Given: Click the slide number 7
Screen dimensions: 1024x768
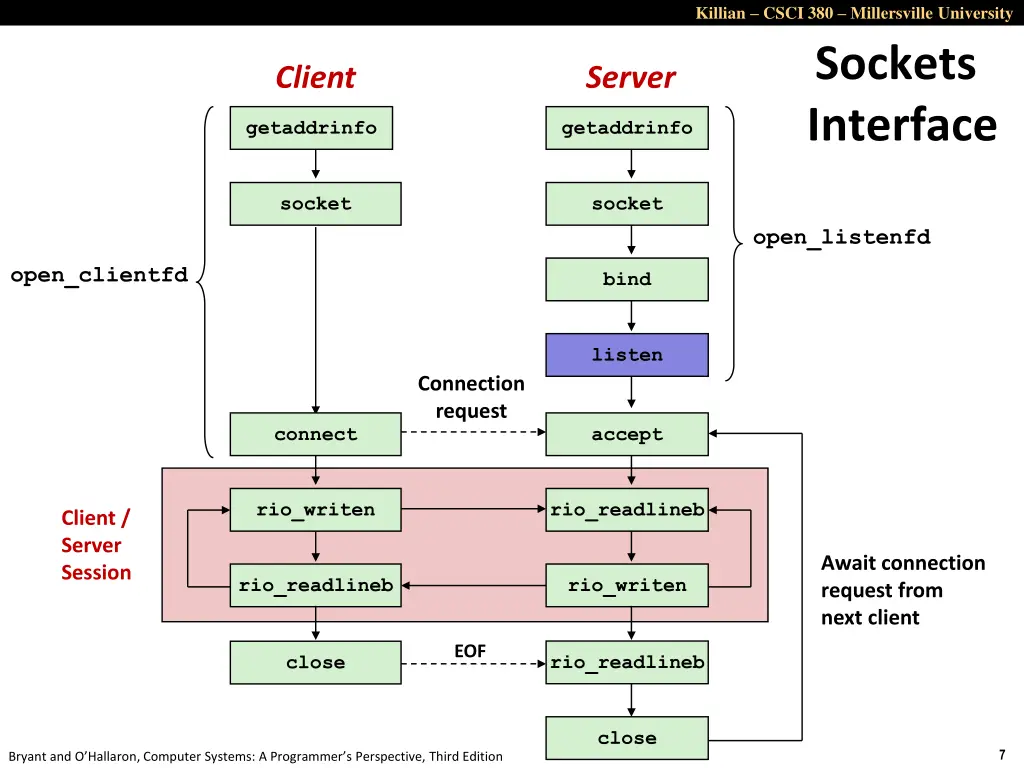Looking at the screenshot, I should point(1002,754).
